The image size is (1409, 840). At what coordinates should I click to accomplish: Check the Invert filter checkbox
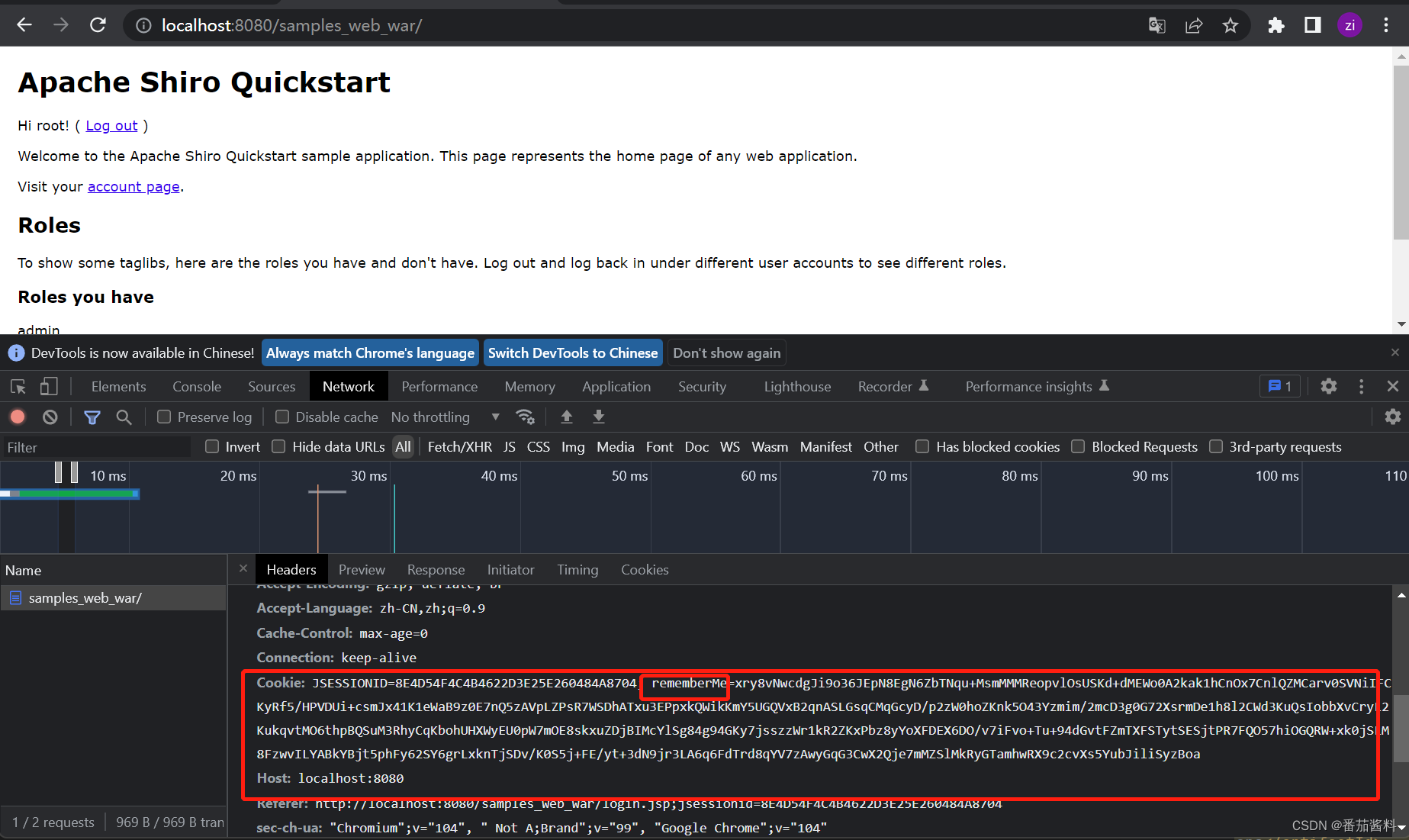(x=212, y=446)
